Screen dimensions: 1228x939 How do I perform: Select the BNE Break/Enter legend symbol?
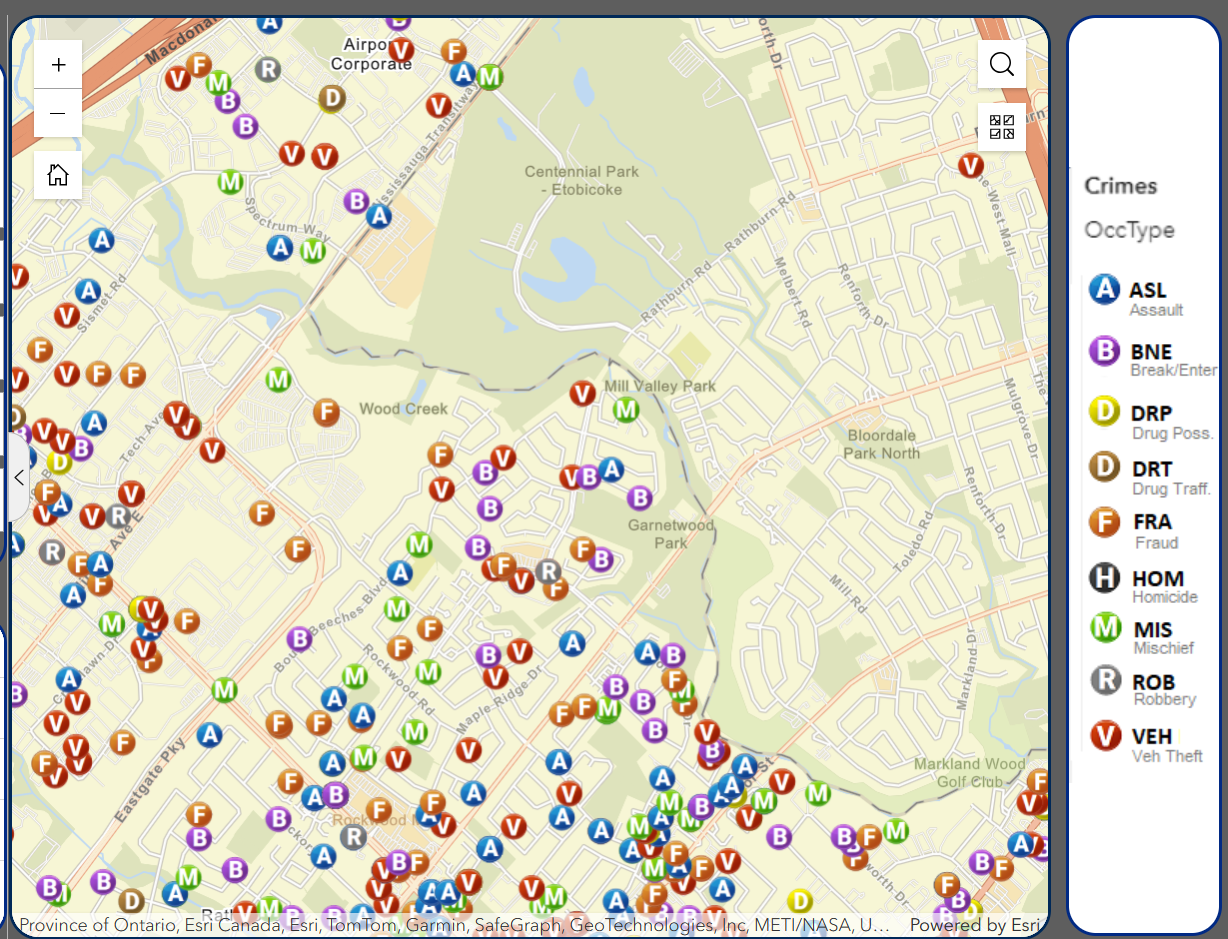coord(1104,351)
